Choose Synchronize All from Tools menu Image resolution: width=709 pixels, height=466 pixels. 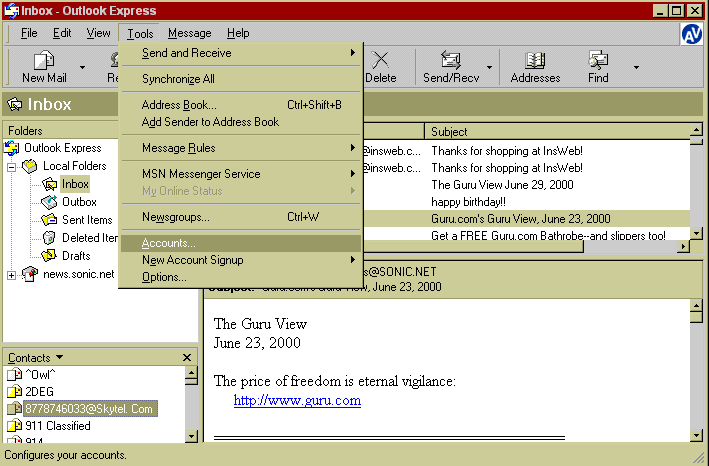tap(241, 79)
